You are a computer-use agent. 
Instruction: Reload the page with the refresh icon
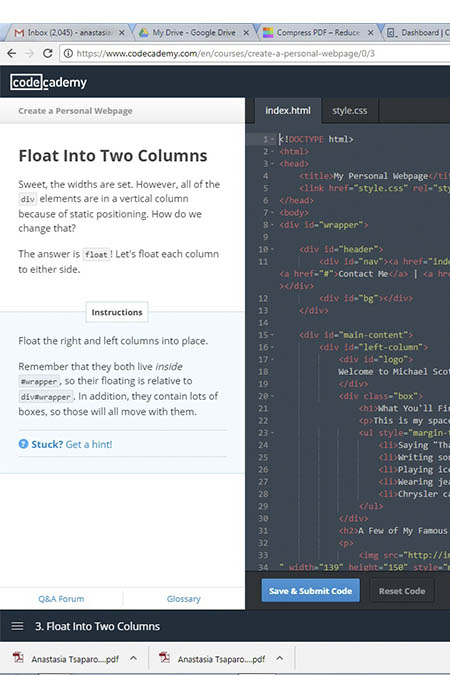(48, 53)
